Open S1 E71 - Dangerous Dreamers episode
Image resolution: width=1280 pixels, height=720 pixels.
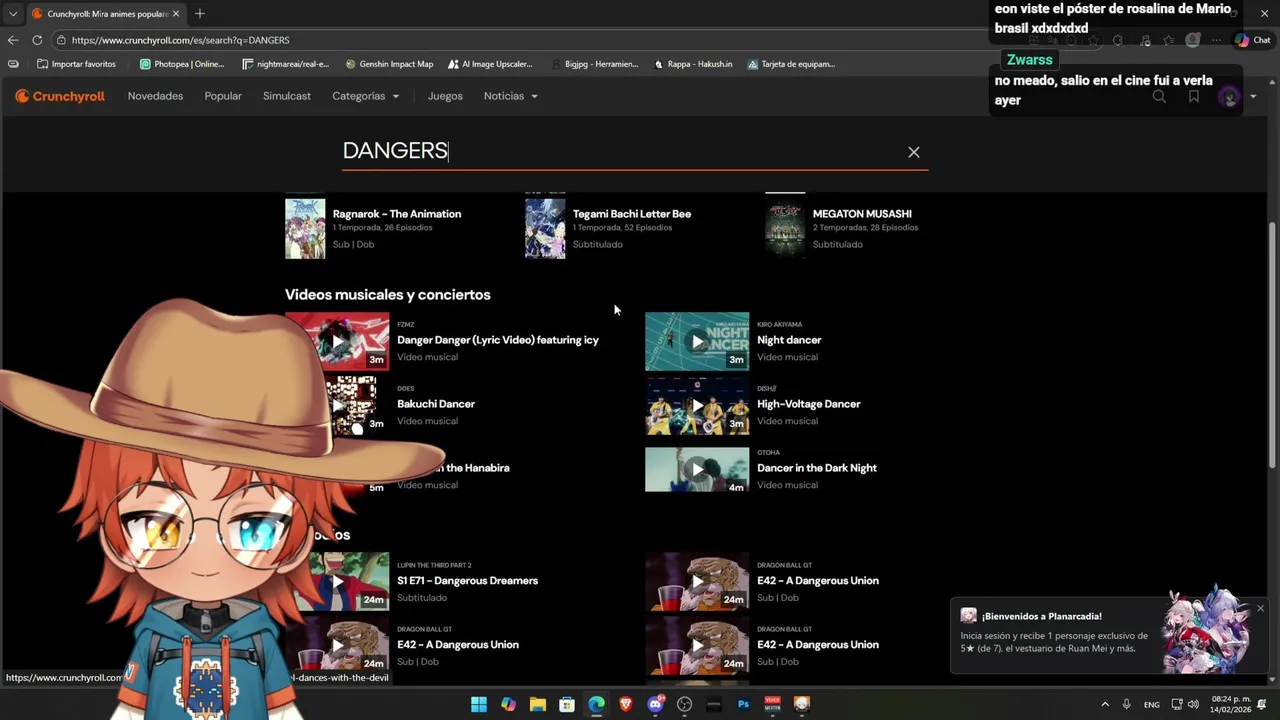pyautogui.click(x=467, y=581)
